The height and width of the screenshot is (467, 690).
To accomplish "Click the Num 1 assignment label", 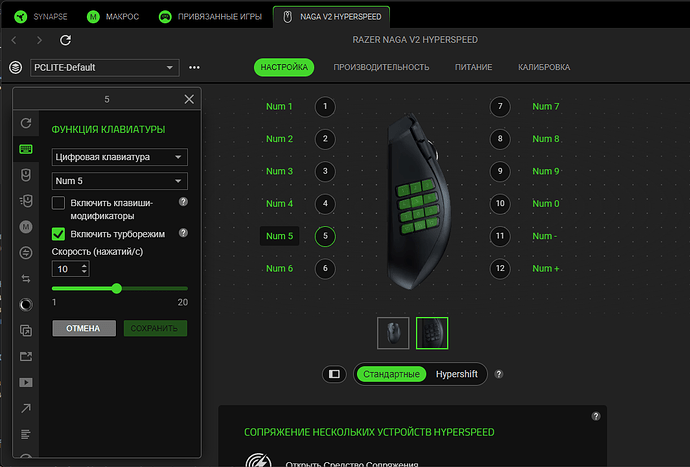I will [279, 107].
